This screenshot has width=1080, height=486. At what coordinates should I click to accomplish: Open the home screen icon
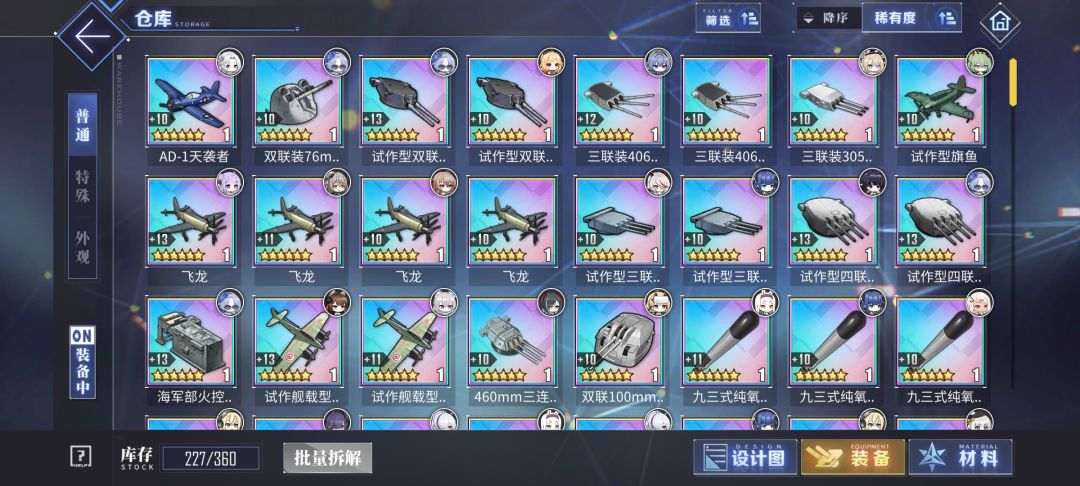point(999,23)
